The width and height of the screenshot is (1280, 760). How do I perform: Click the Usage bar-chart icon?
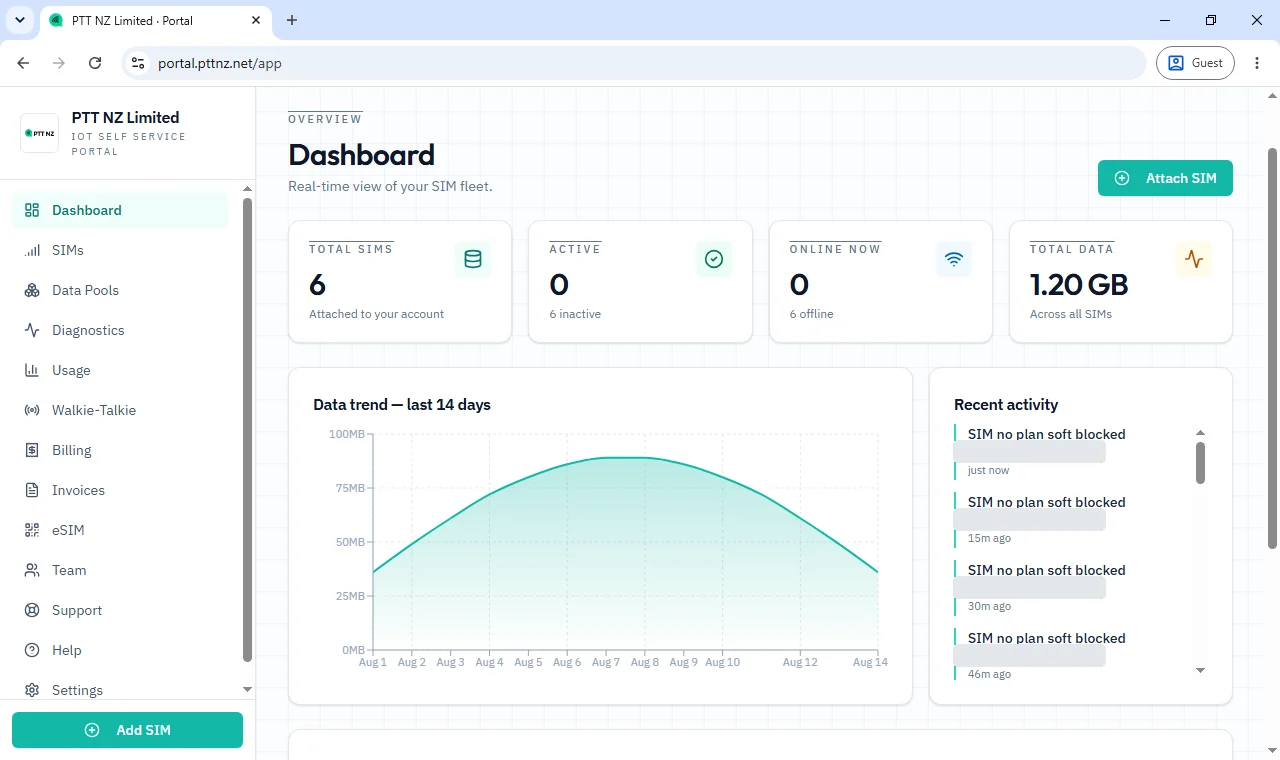tap(32, 370)
